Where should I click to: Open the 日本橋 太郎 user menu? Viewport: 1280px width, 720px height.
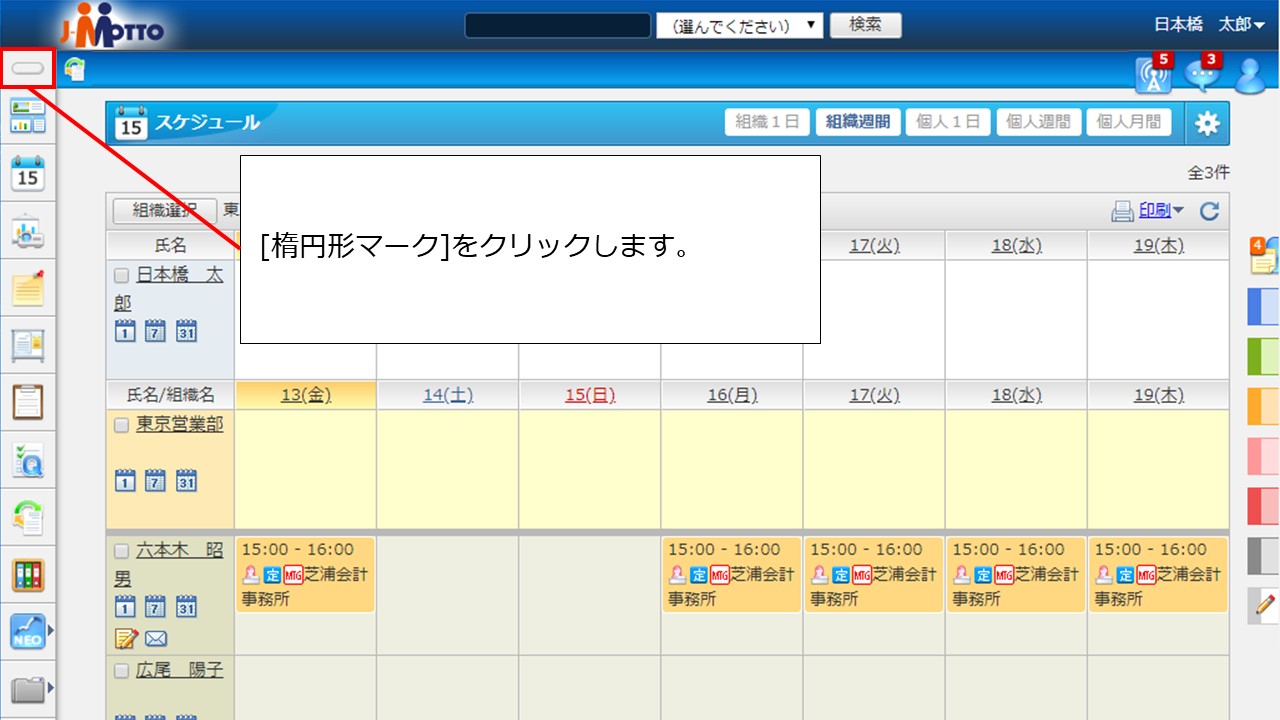pyautogui.click(x=1210, y=24)
